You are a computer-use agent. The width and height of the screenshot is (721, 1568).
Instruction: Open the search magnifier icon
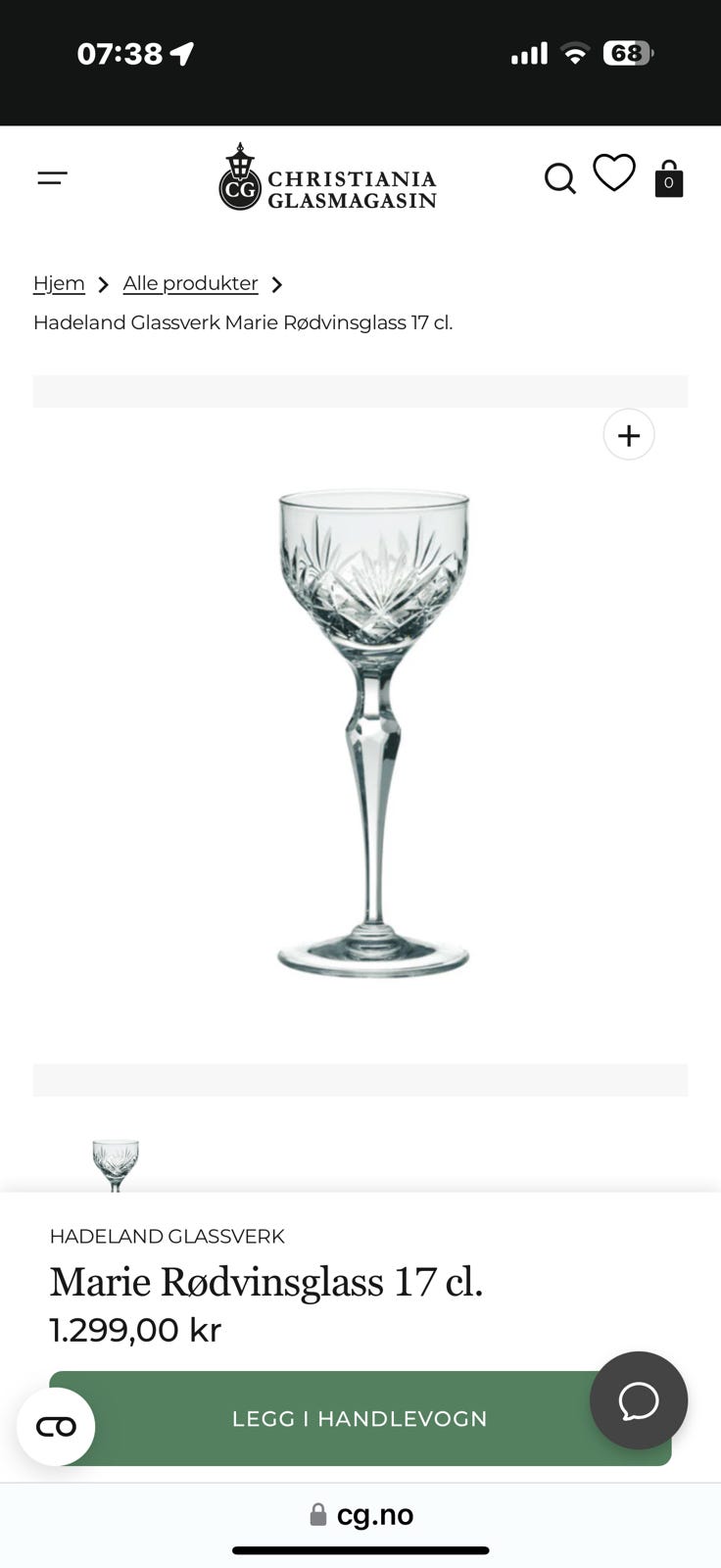[560, 179]
